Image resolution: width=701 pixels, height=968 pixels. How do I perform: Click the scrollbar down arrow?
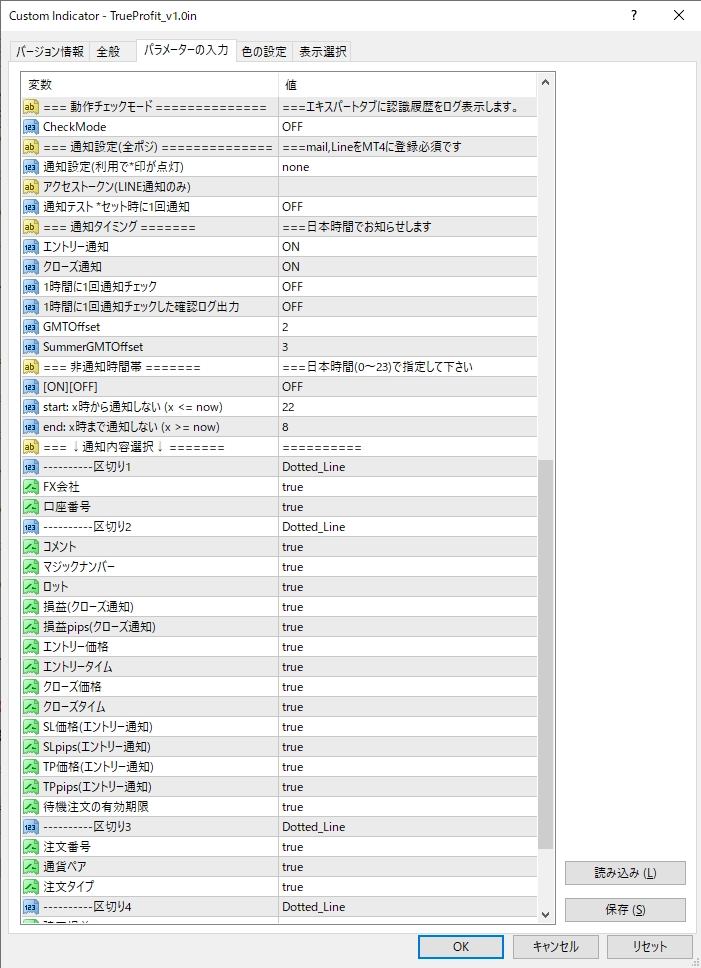pos(545,915)
